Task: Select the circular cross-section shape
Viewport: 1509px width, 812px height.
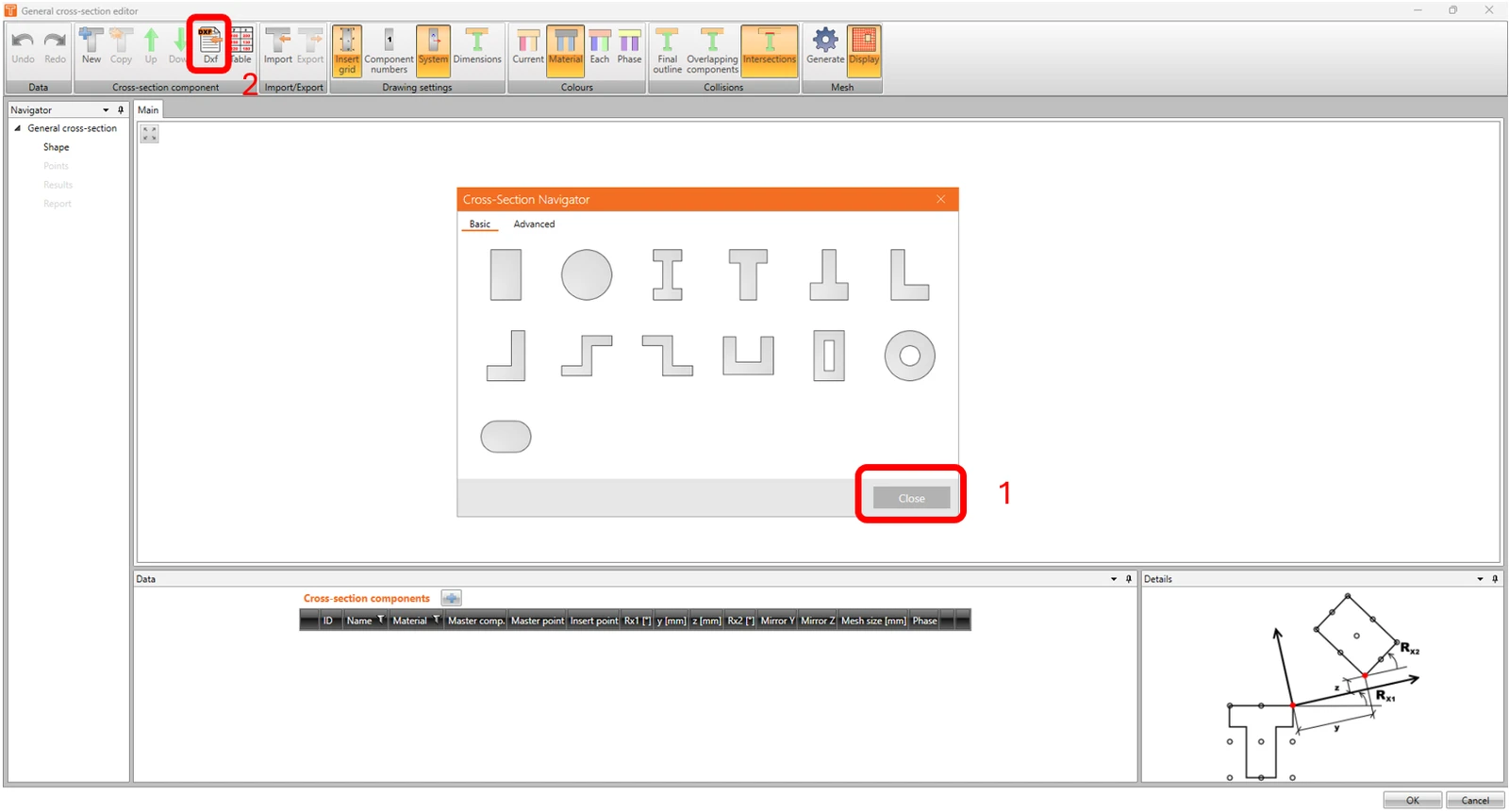Action: 587,275
